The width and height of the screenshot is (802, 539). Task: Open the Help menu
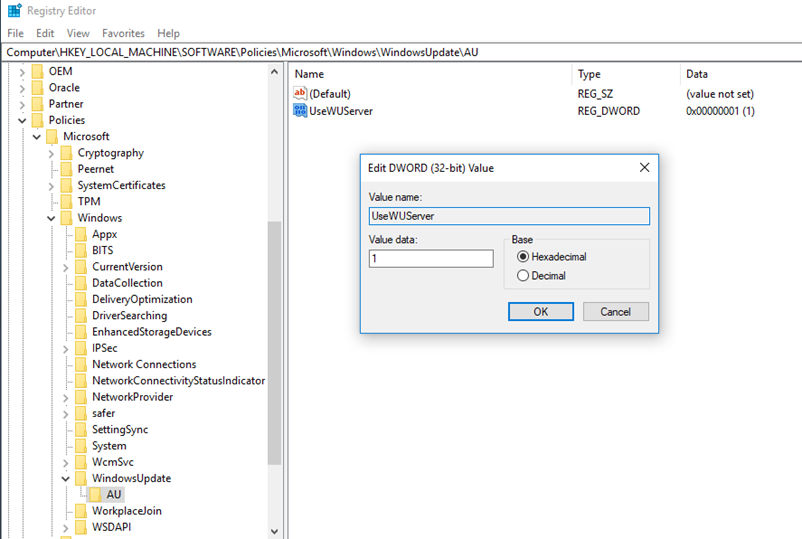[x=168, y=33]
